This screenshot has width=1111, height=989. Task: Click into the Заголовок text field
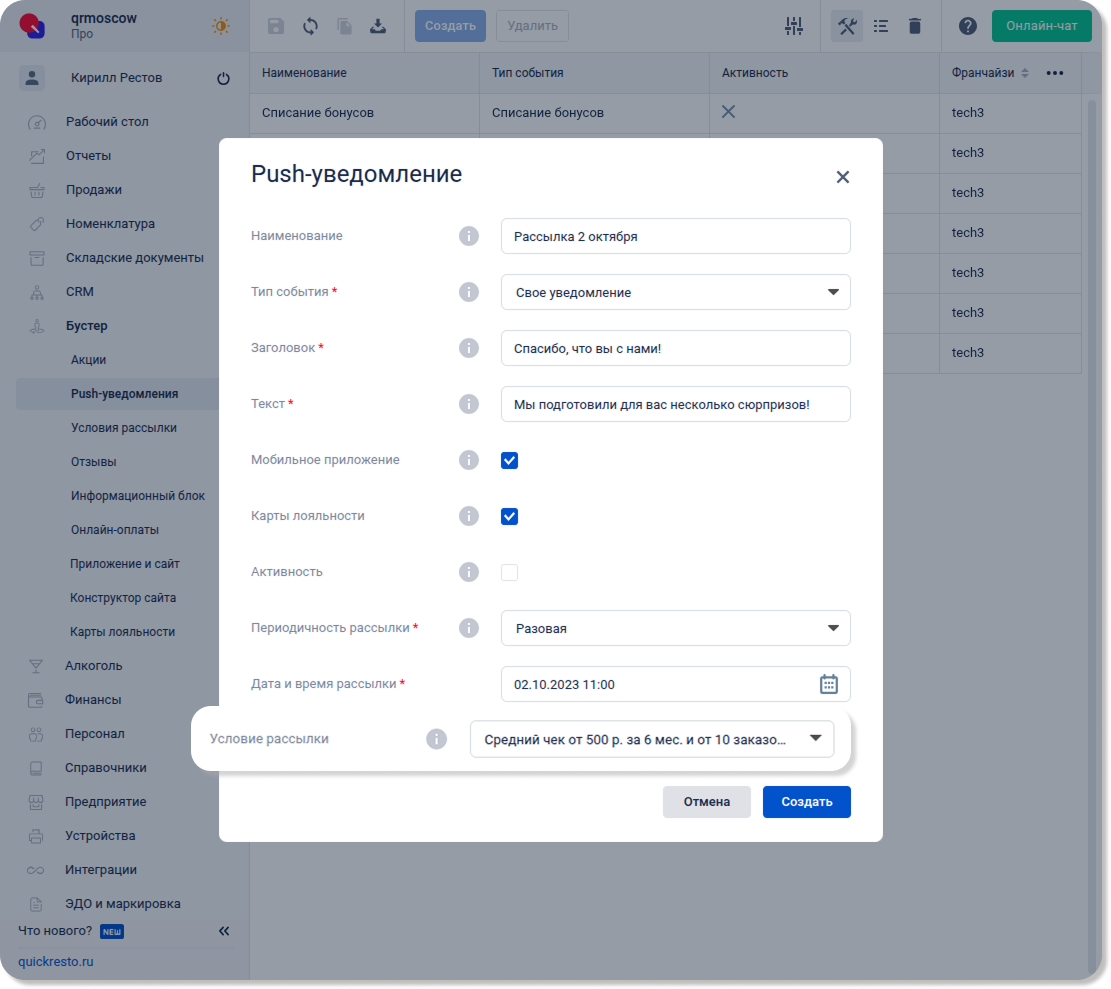[675, 348]
